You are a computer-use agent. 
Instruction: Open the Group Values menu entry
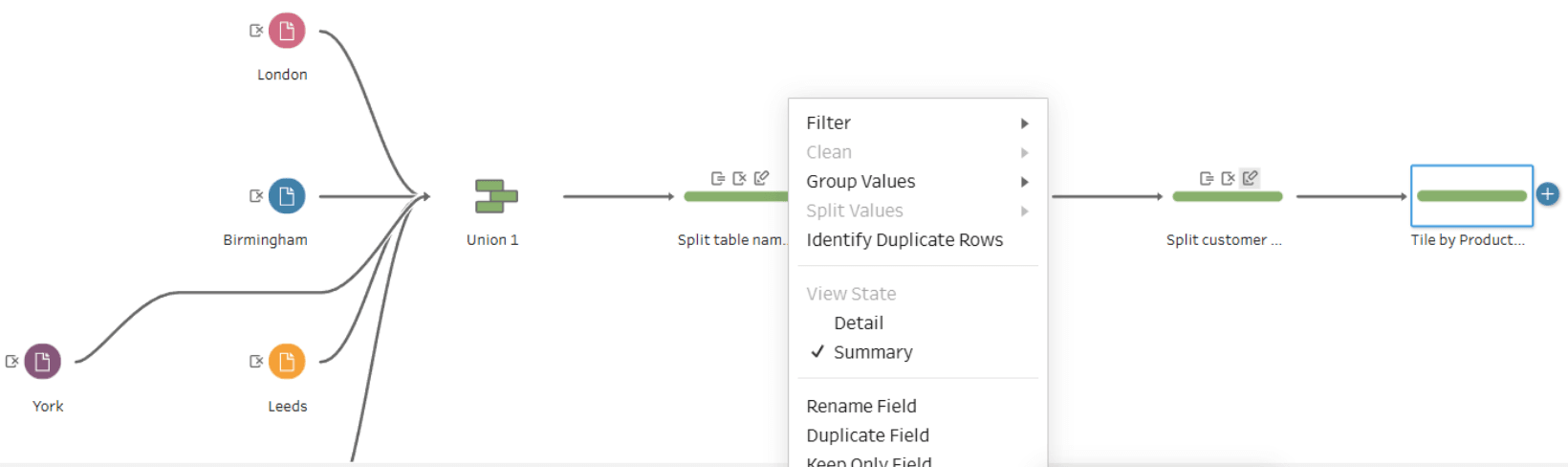pos(860,182)
